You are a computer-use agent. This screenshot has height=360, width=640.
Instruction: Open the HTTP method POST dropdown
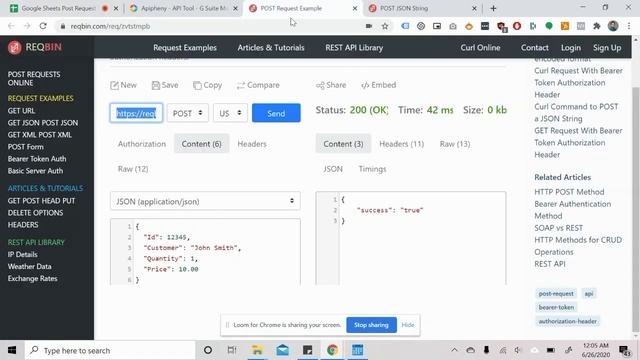tap(187, 113)
